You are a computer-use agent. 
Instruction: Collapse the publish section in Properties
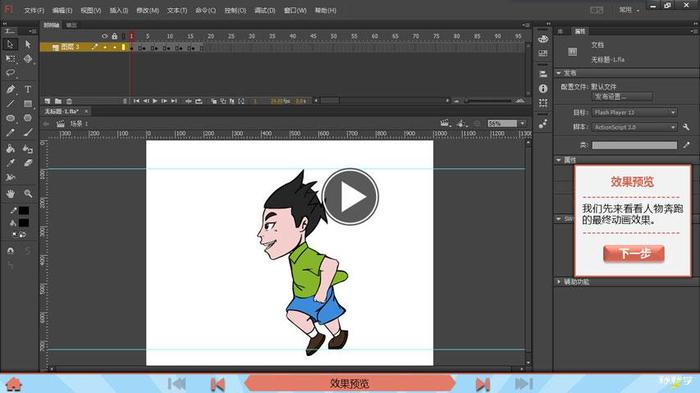[x=558, y=72]
